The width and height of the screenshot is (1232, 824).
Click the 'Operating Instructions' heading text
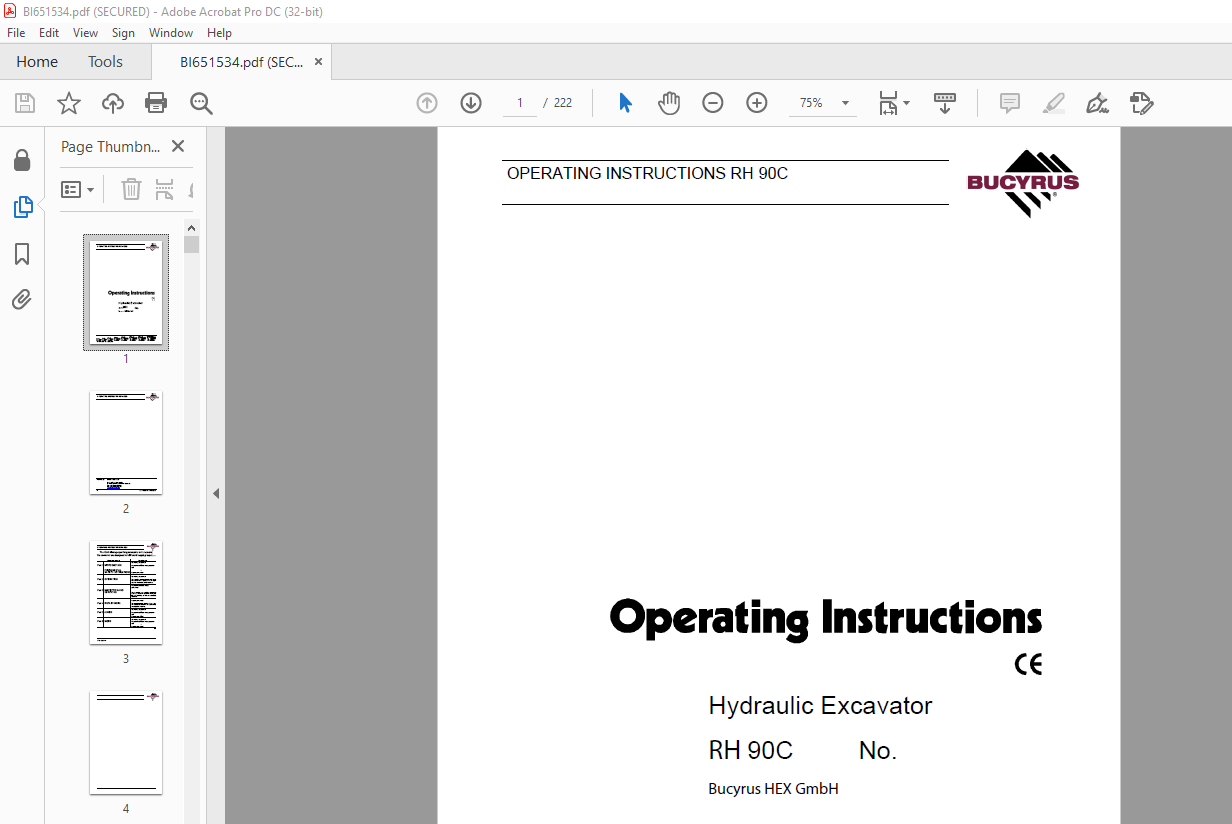point(826,618)
